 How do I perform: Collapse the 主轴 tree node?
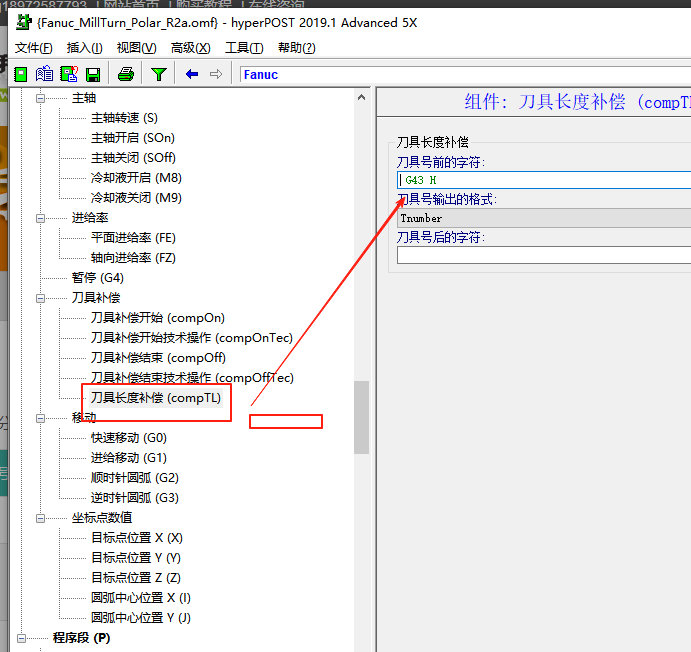[x=41, y=98]
